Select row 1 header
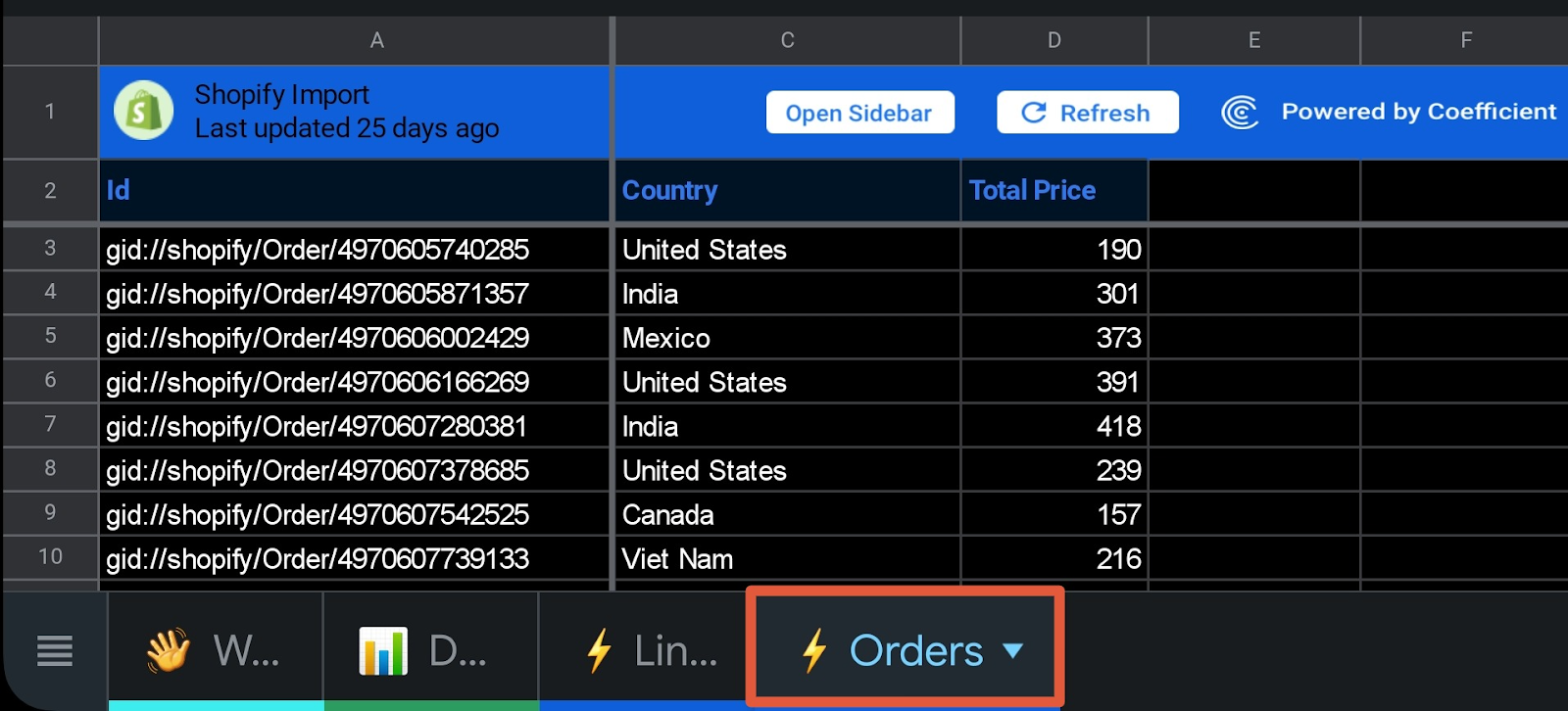1568x711 pixels. coord(50,112)
